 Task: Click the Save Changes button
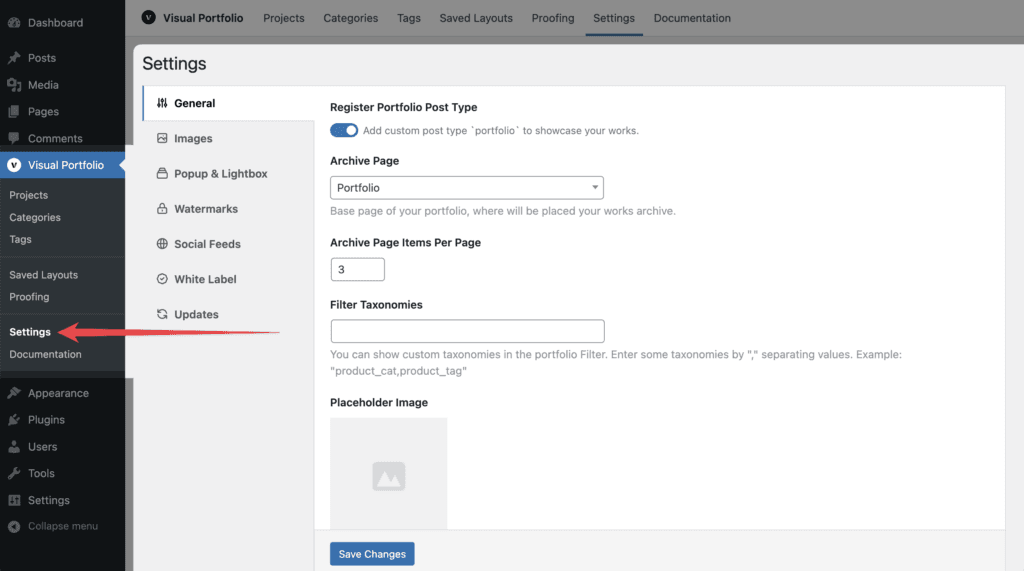coord(372,554)
